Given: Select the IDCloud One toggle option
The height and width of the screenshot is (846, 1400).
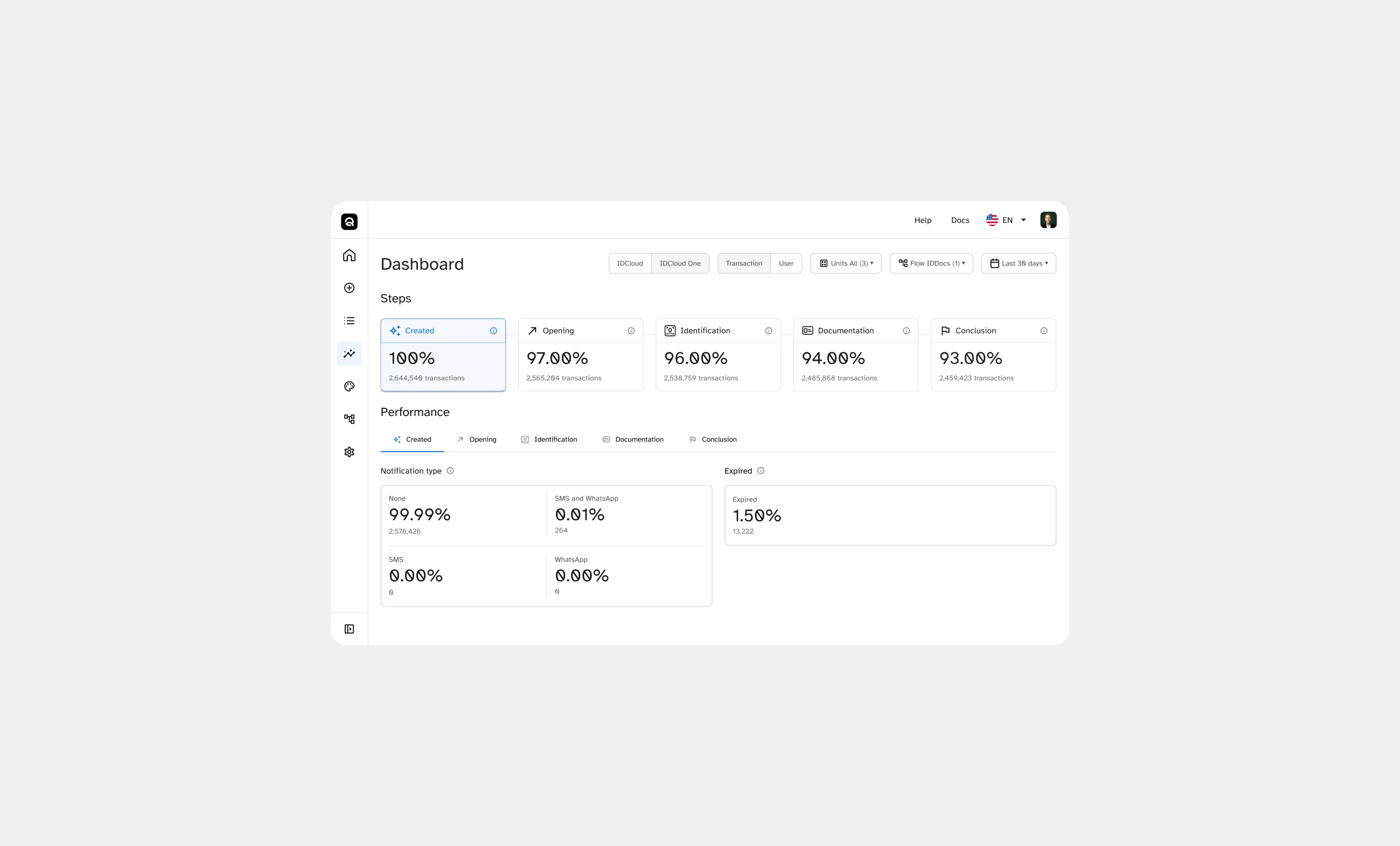Looking at the screenshot, I should click(680, 263).
